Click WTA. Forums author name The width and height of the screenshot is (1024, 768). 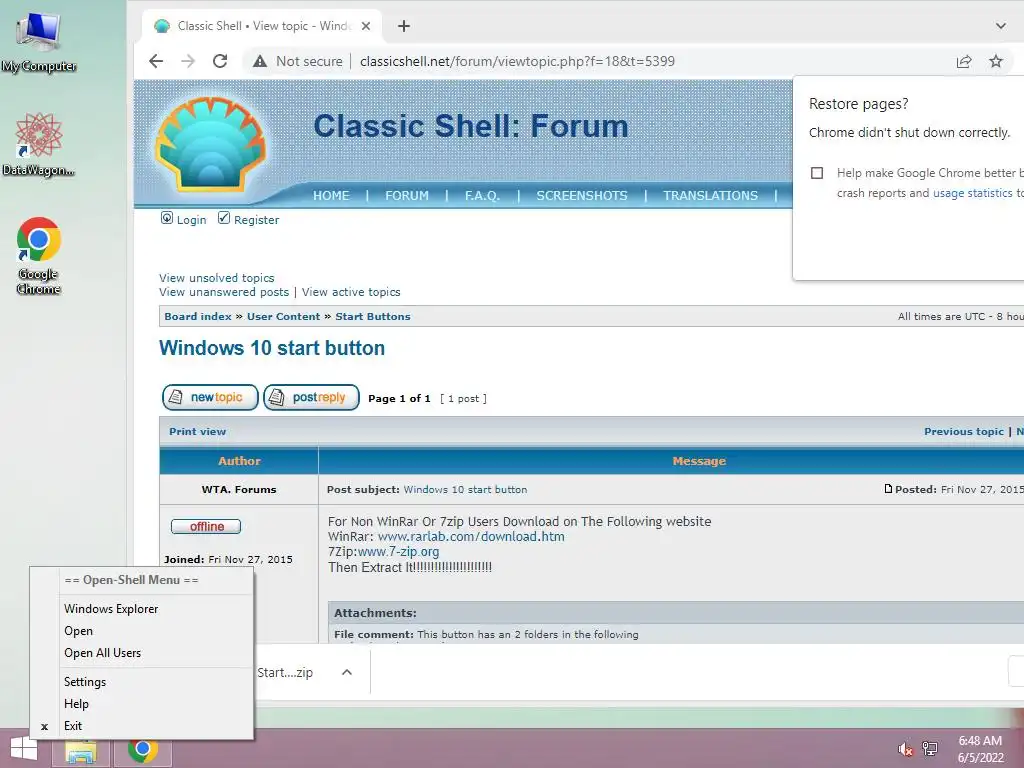point(239,490)
